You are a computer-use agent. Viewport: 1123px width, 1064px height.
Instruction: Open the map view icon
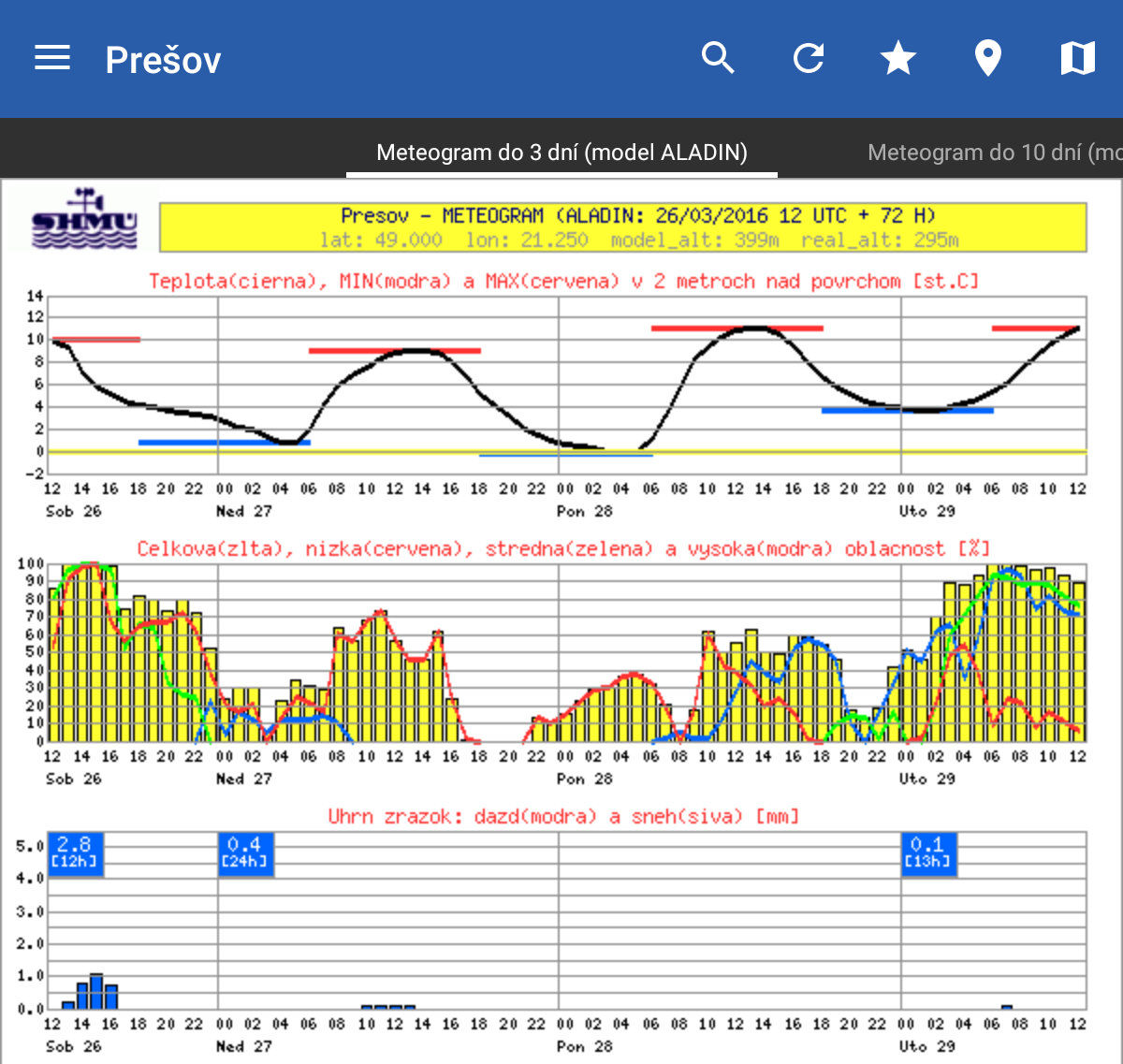click(x=1077, y=59)
